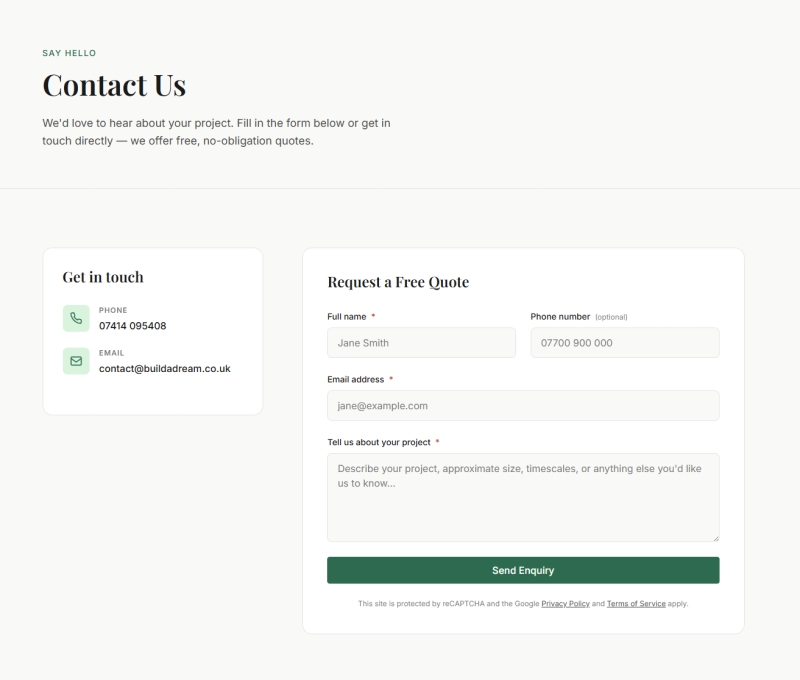Click the green phone icon
Viewport: 800px width, 680px height.
point(76,318)
